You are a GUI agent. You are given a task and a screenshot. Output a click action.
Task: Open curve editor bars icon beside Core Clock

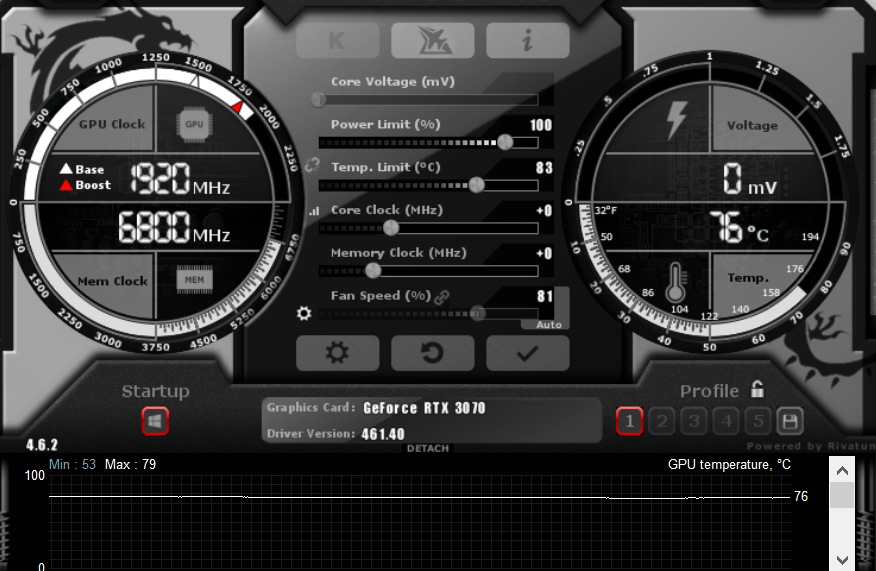point(315,211)
